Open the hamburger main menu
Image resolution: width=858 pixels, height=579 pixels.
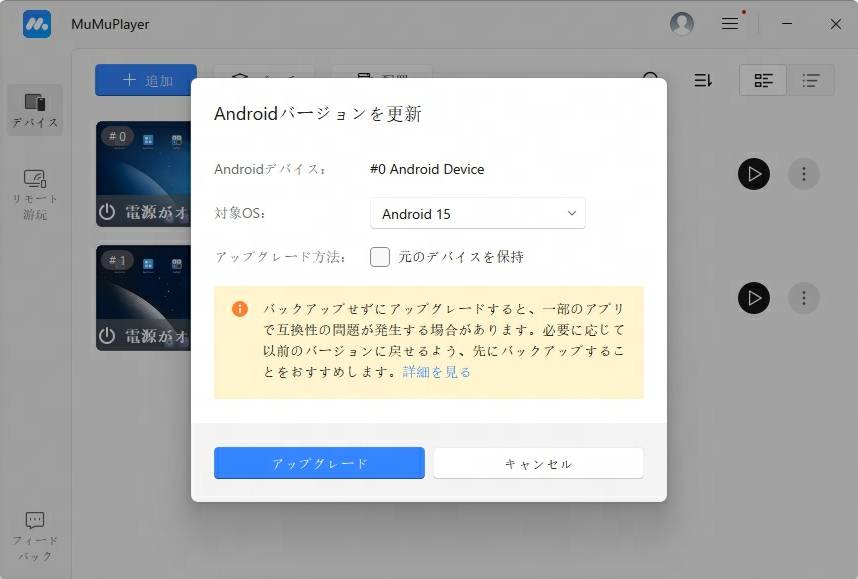[x=729, y=24]
